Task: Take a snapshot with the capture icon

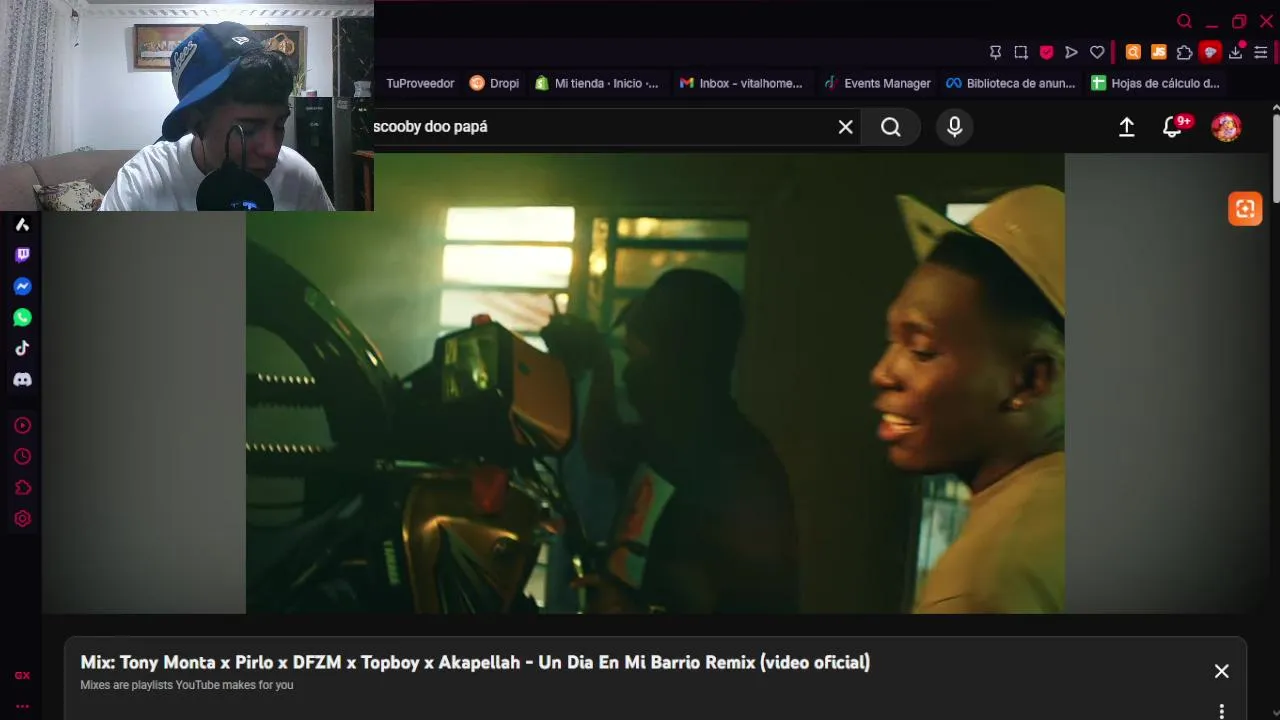Action: tap(1021, 52)
